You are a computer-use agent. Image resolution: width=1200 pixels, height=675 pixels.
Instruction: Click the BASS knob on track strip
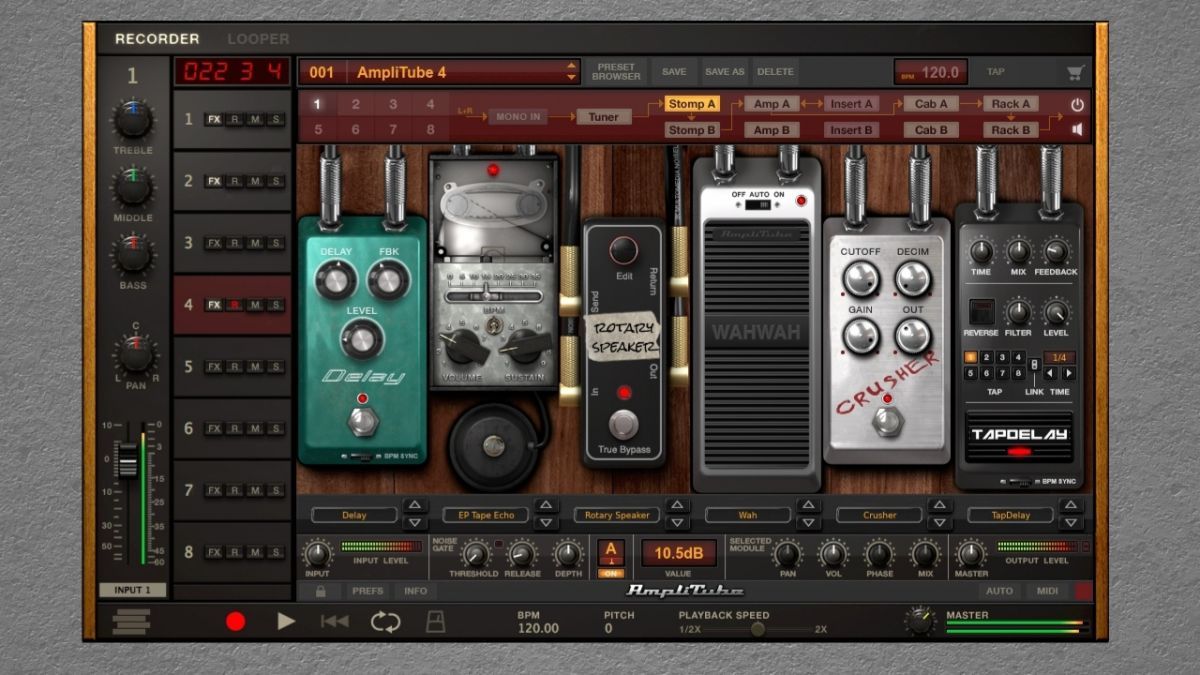tap(133, 255)
